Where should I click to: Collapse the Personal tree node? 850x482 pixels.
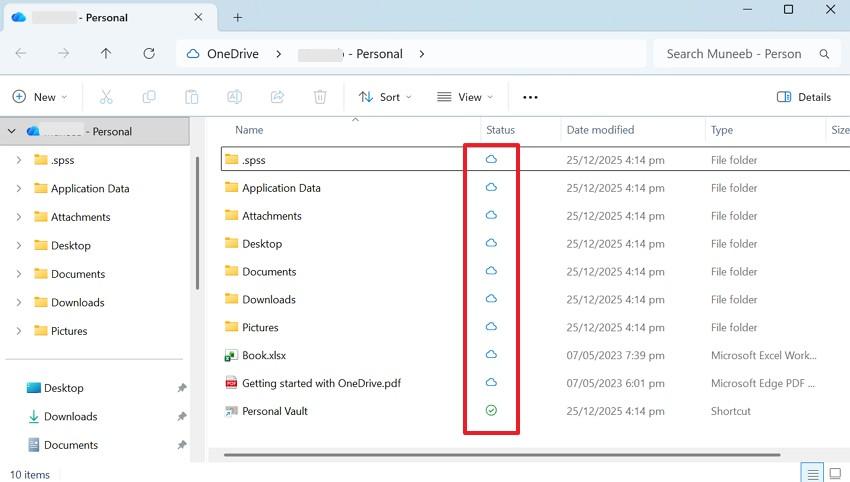point(11,131)
